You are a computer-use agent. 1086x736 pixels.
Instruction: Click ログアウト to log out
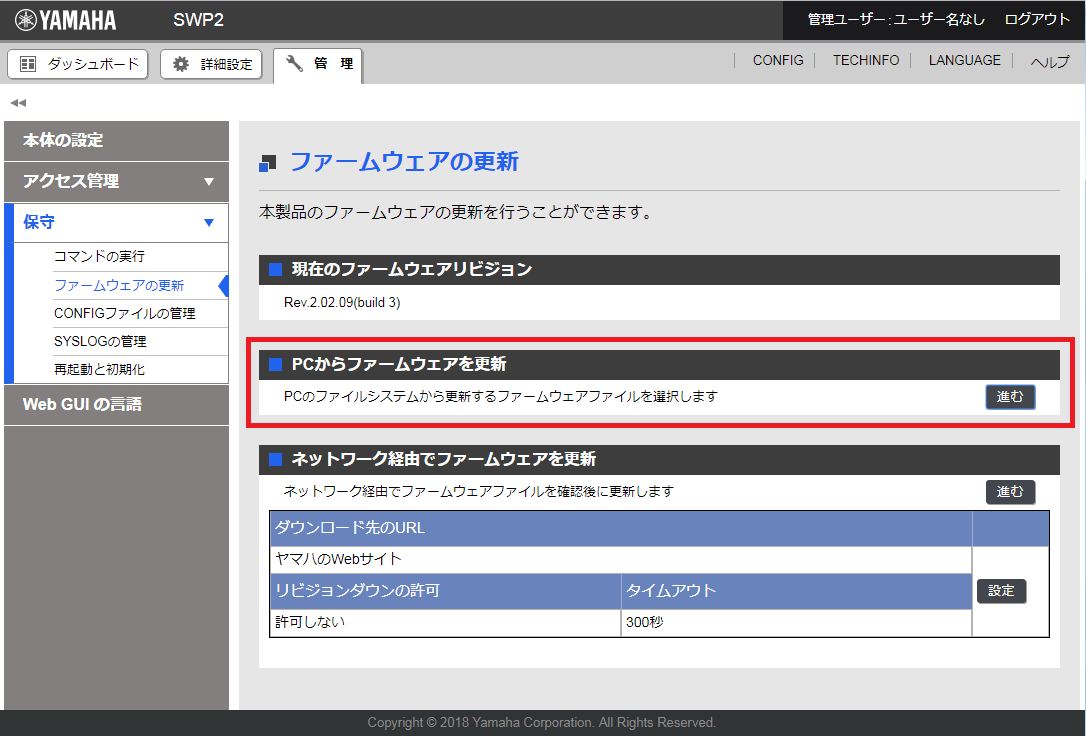tap(1037, 20)
